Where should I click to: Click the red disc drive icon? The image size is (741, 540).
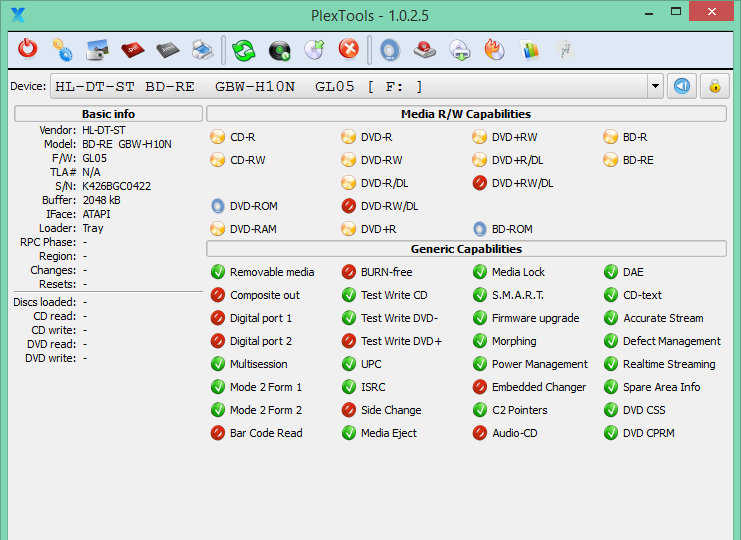coord(425,50)
